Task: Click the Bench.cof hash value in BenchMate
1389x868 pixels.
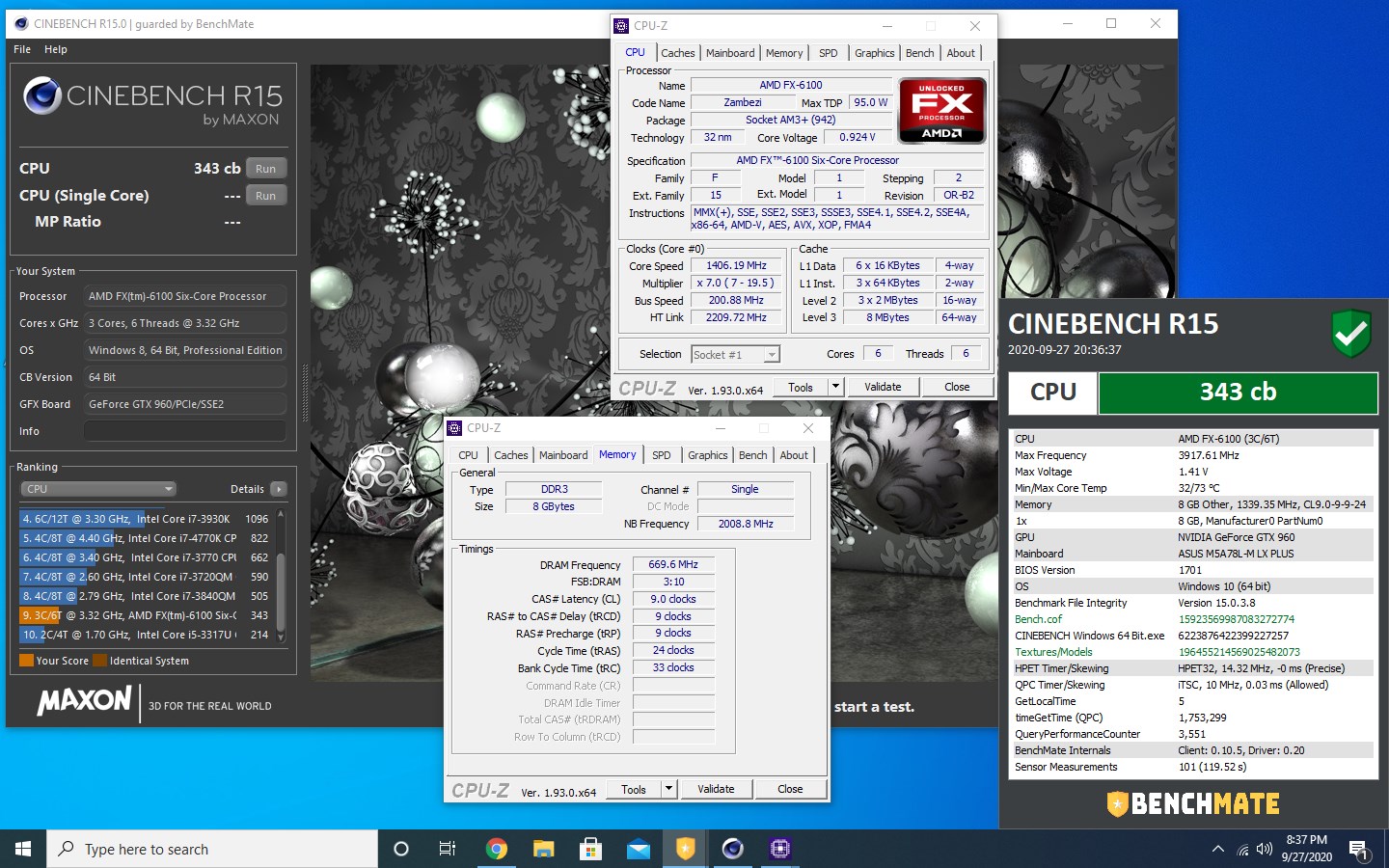Action: pyautogui.click(x=1236, y=619)
